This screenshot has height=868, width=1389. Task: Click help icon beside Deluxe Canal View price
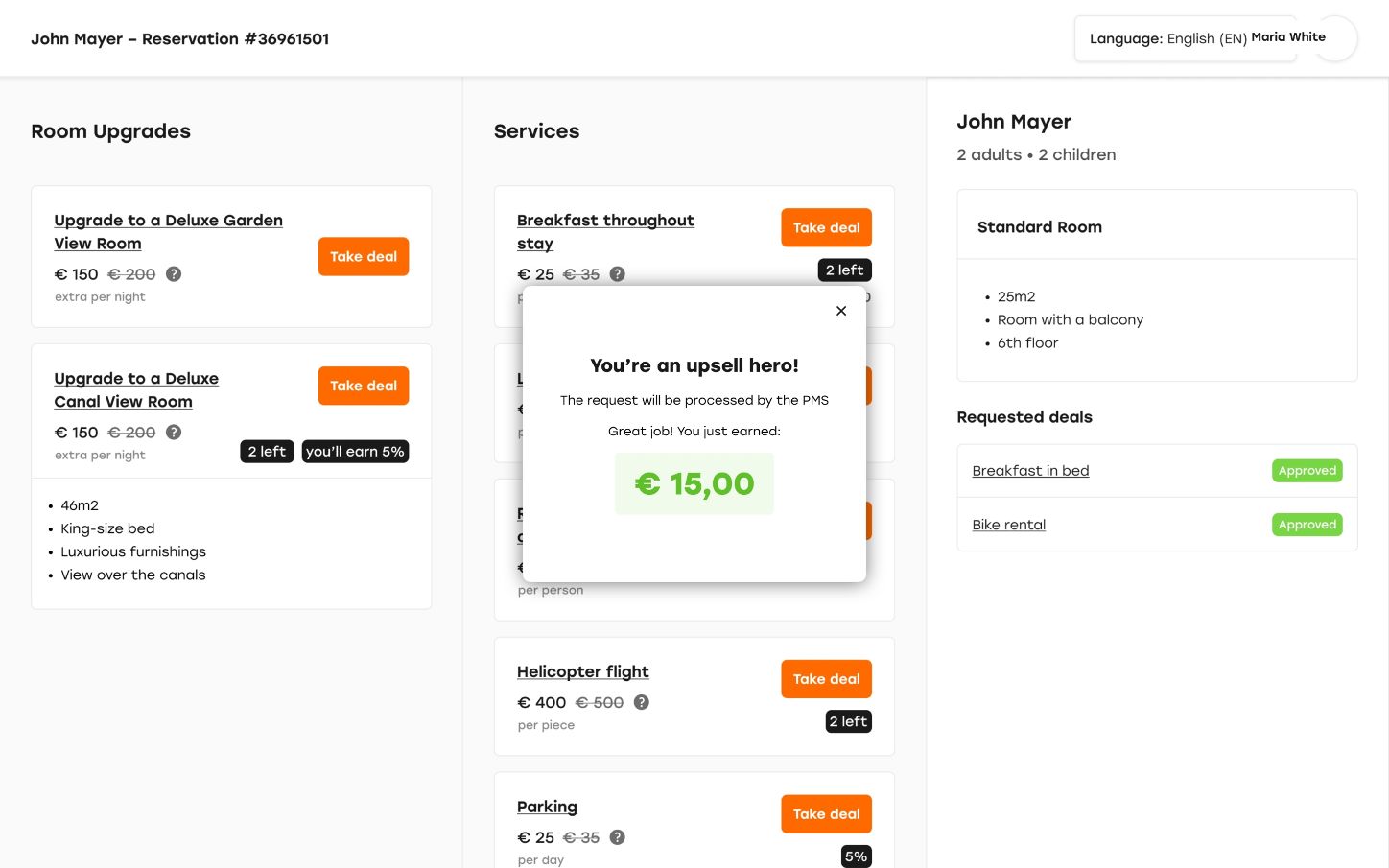174,433
